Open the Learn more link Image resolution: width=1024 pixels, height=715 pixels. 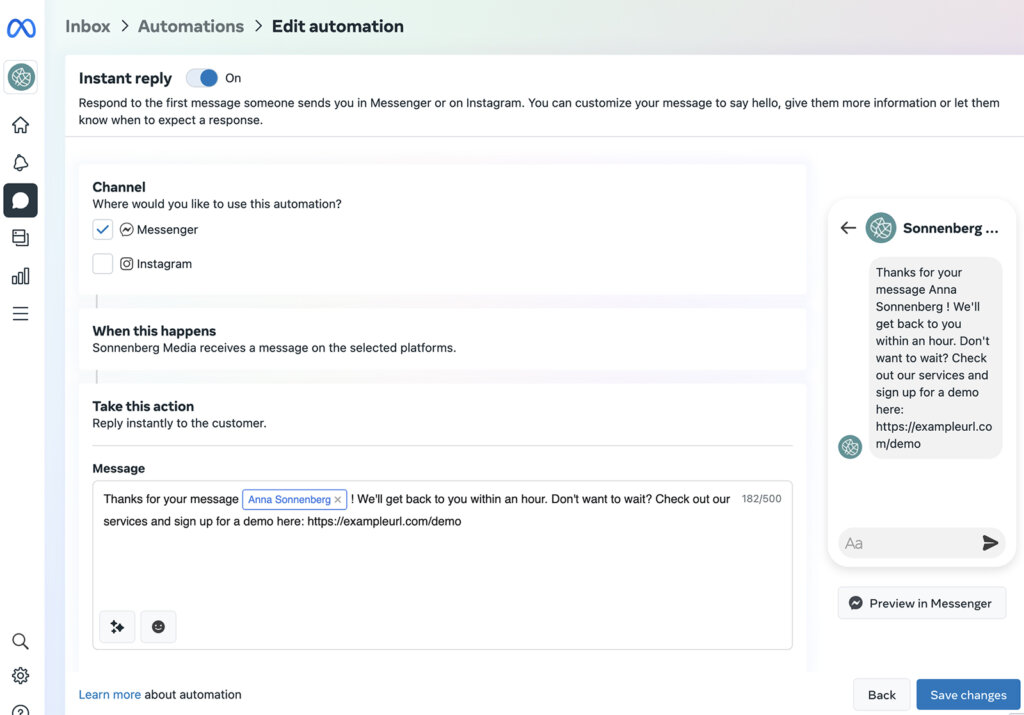[109, 694]
